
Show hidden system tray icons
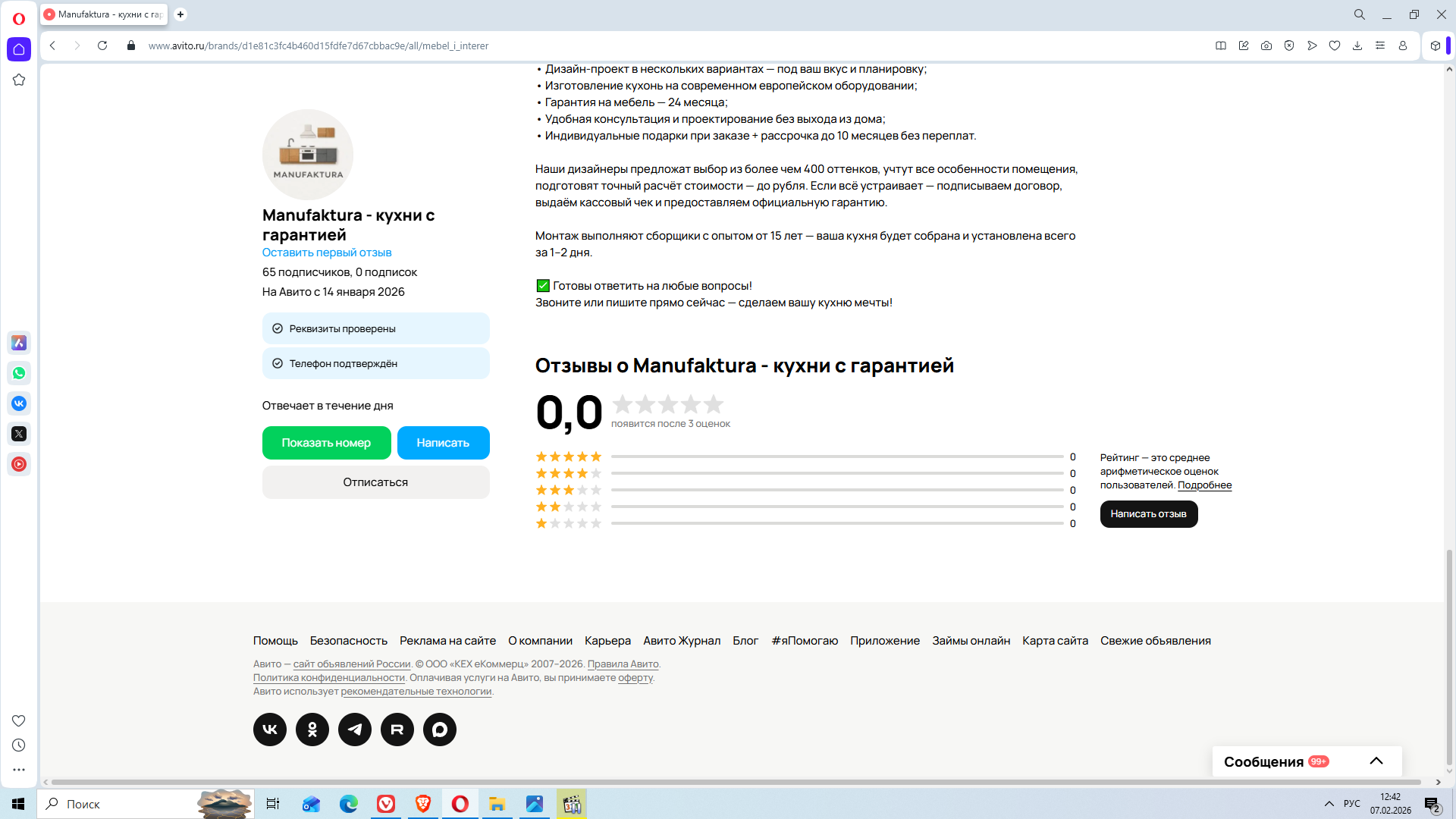1329,804
